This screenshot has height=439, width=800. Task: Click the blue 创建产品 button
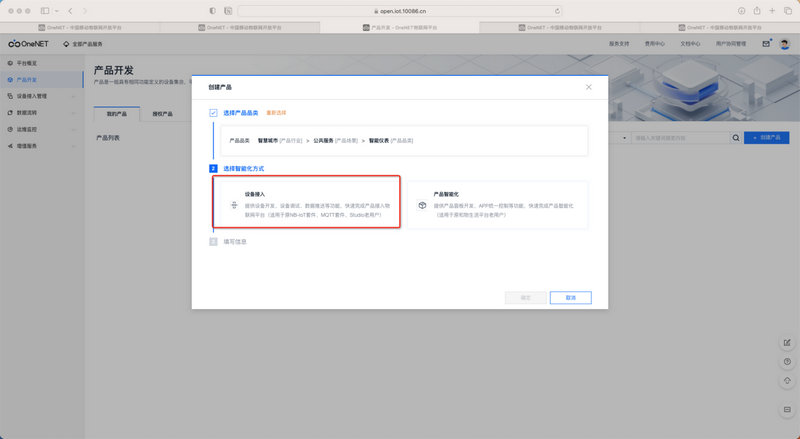[x=766, y=138]
